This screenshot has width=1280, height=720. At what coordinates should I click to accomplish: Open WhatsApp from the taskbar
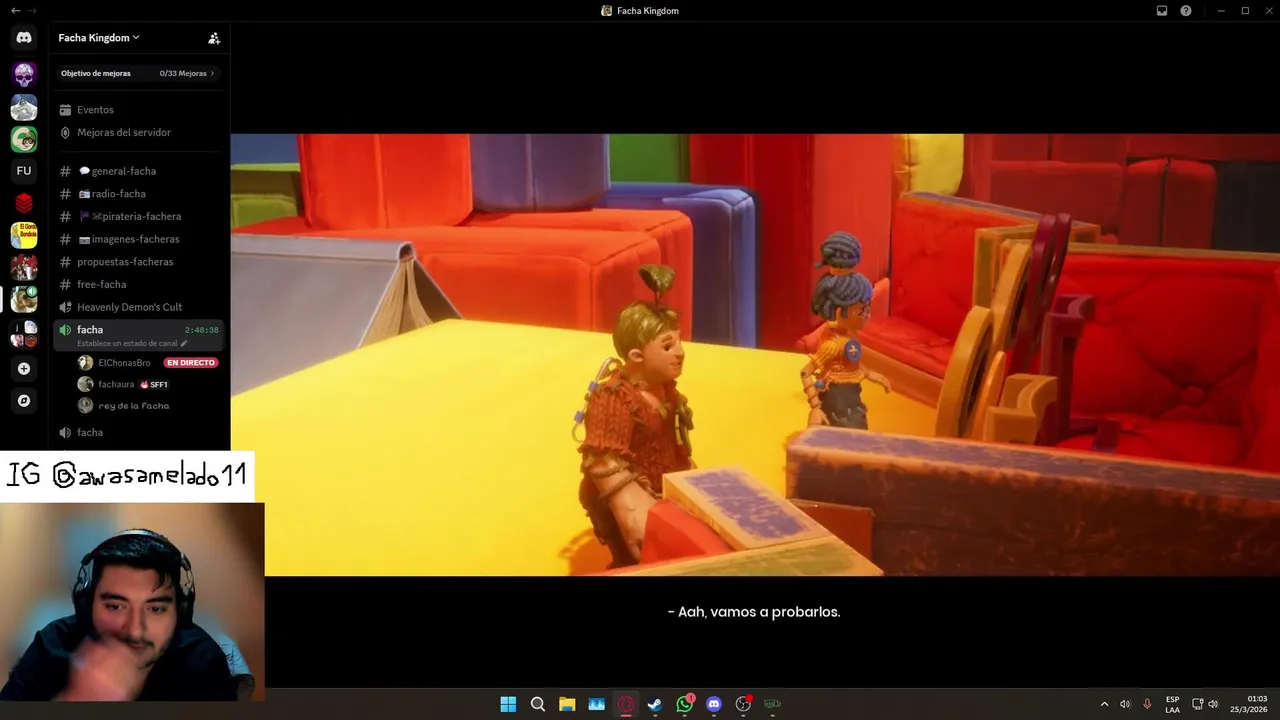tap(685, 704)
